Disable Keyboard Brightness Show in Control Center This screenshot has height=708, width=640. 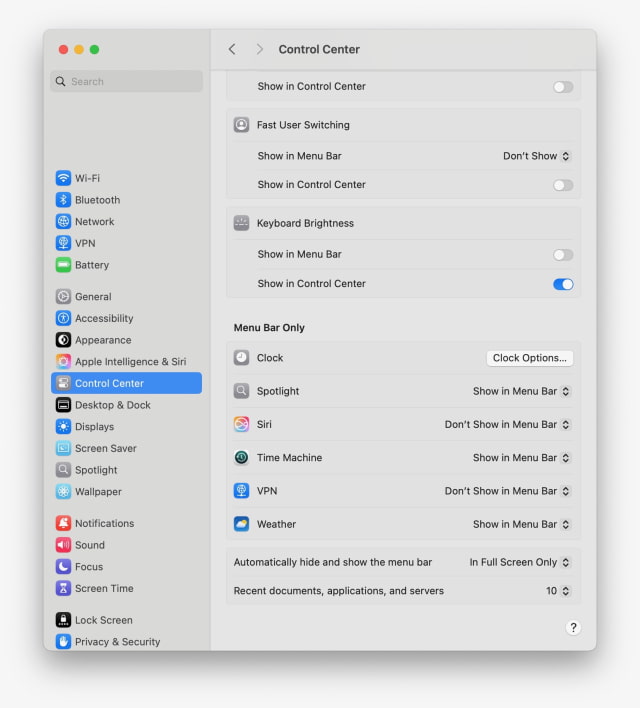(x=563, y=284)
